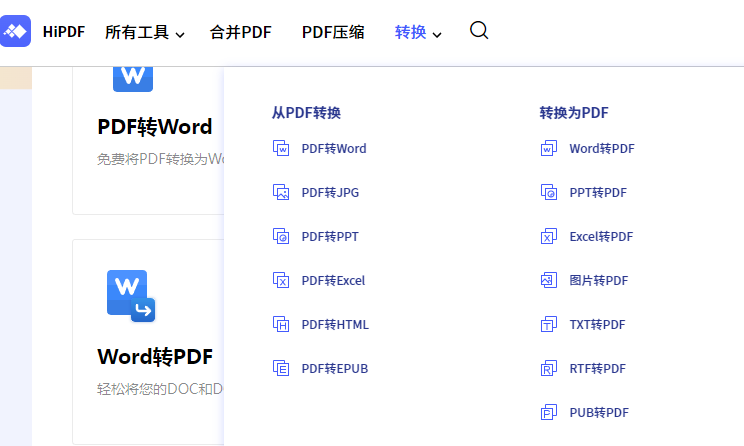744x446 pixels.
Task: Choose the Excel转PDF option
Action: 602,237
